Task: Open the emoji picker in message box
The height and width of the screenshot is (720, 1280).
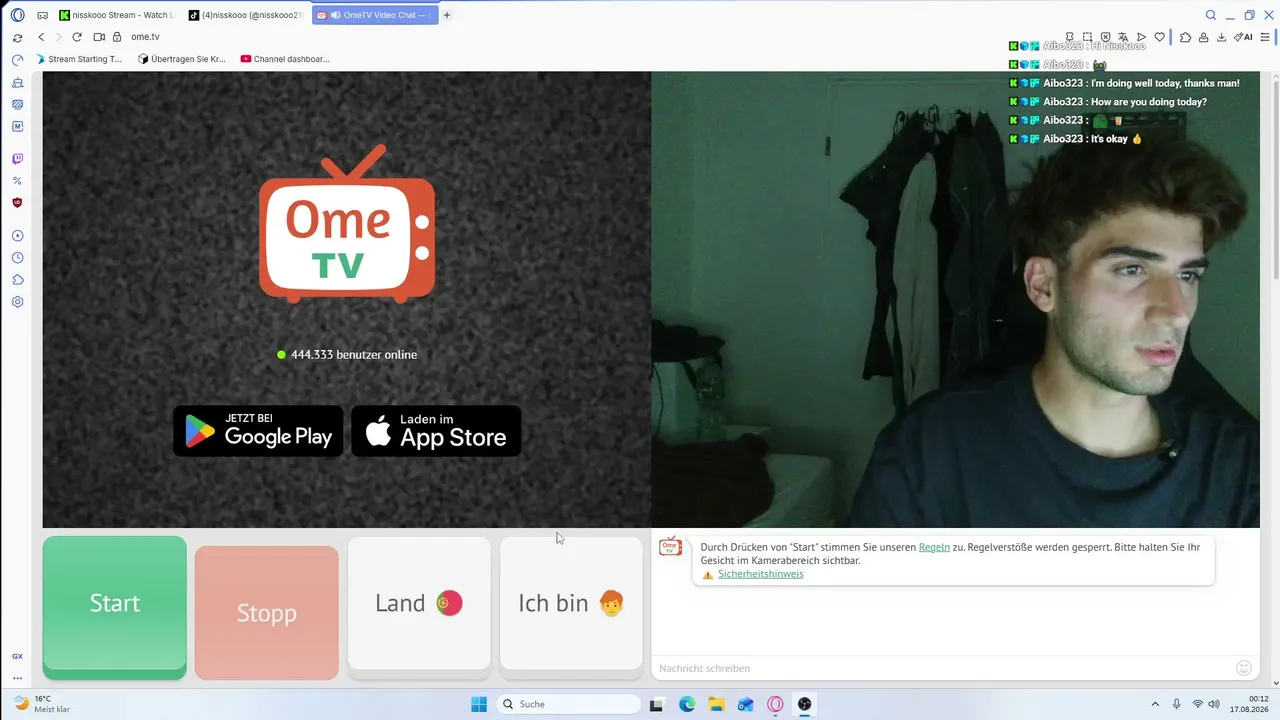Action: [x=1244, y=668]
